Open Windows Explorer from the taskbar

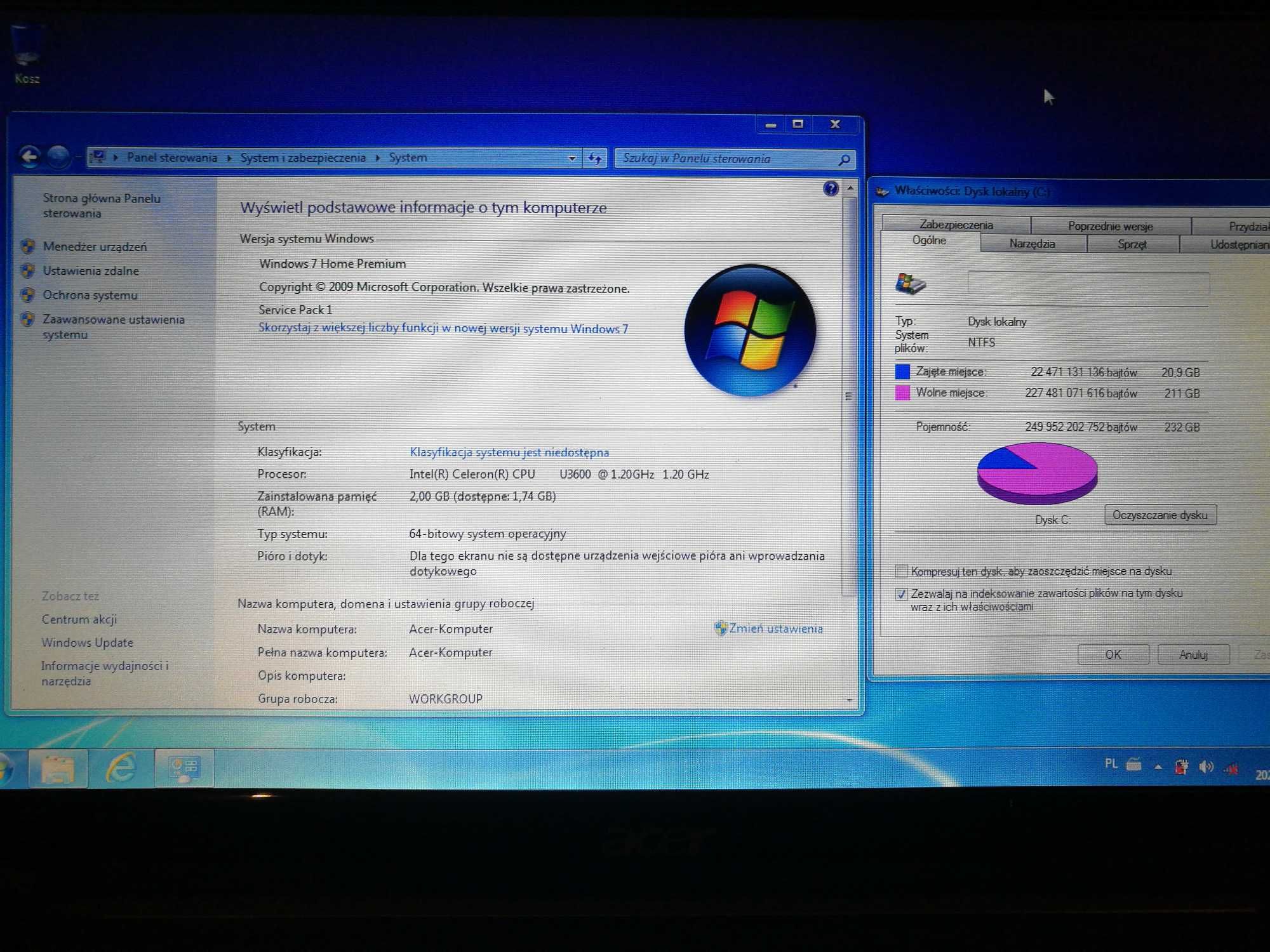58,768
